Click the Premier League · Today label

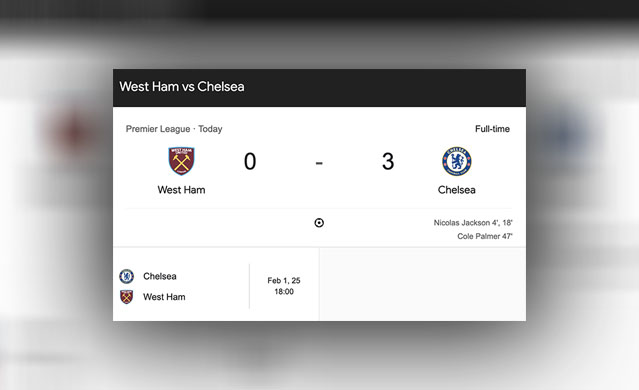[174, 129]
